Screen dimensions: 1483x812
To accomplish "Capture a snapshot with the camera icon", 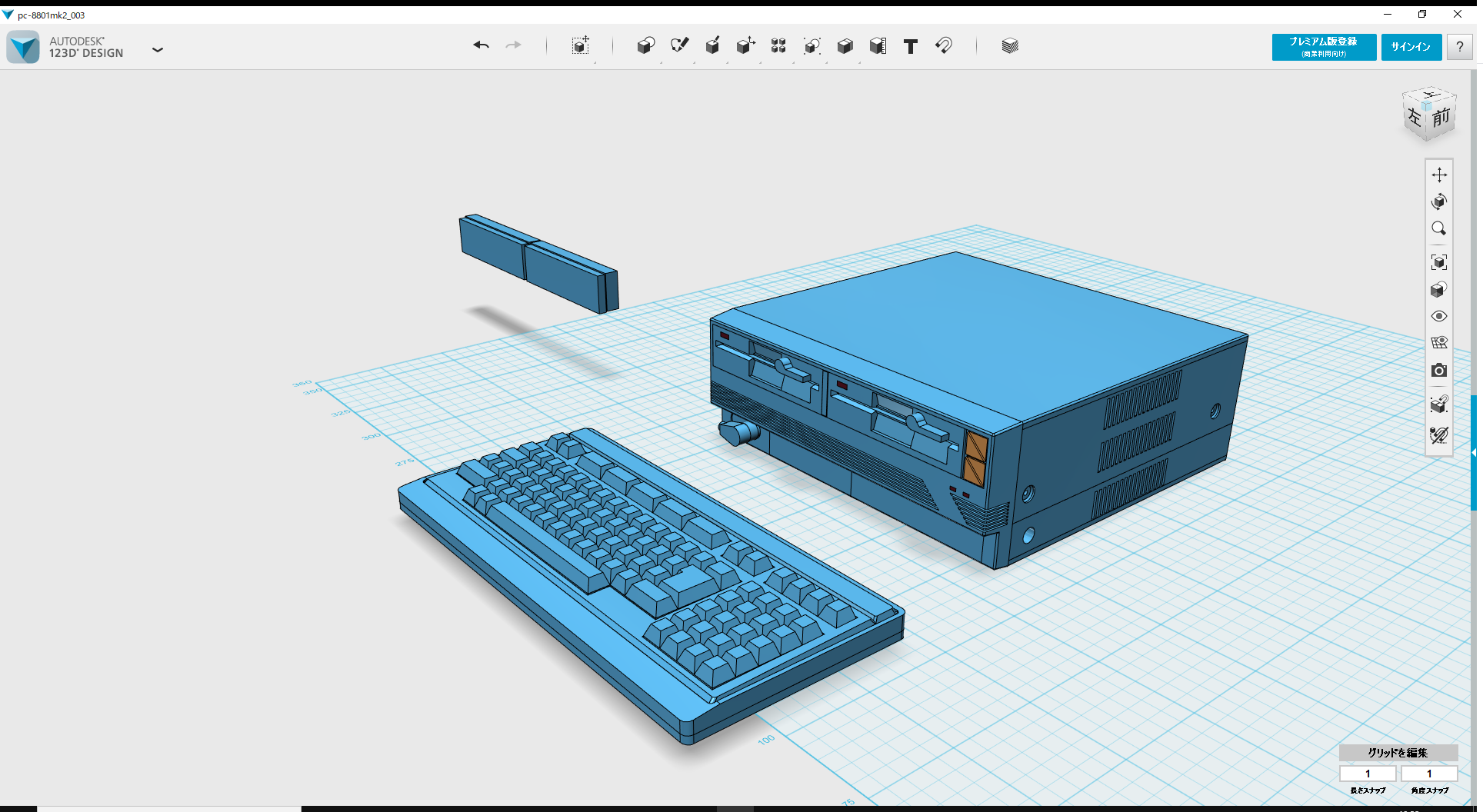I will point(1440,370).
